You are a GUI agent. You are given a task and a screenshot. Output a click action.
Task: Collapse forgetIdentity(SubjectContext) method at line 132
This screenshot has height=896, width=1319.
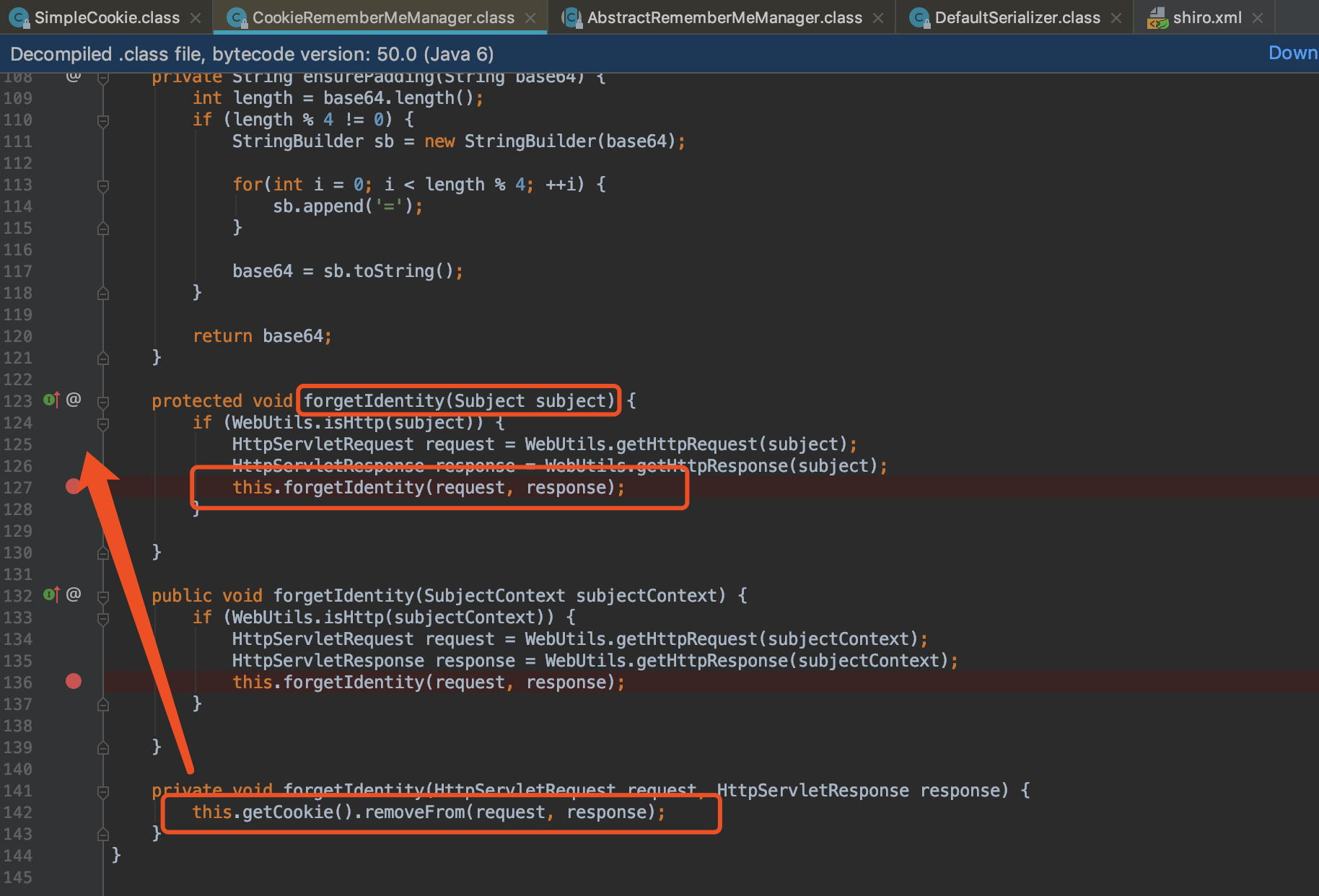(103, 597)
